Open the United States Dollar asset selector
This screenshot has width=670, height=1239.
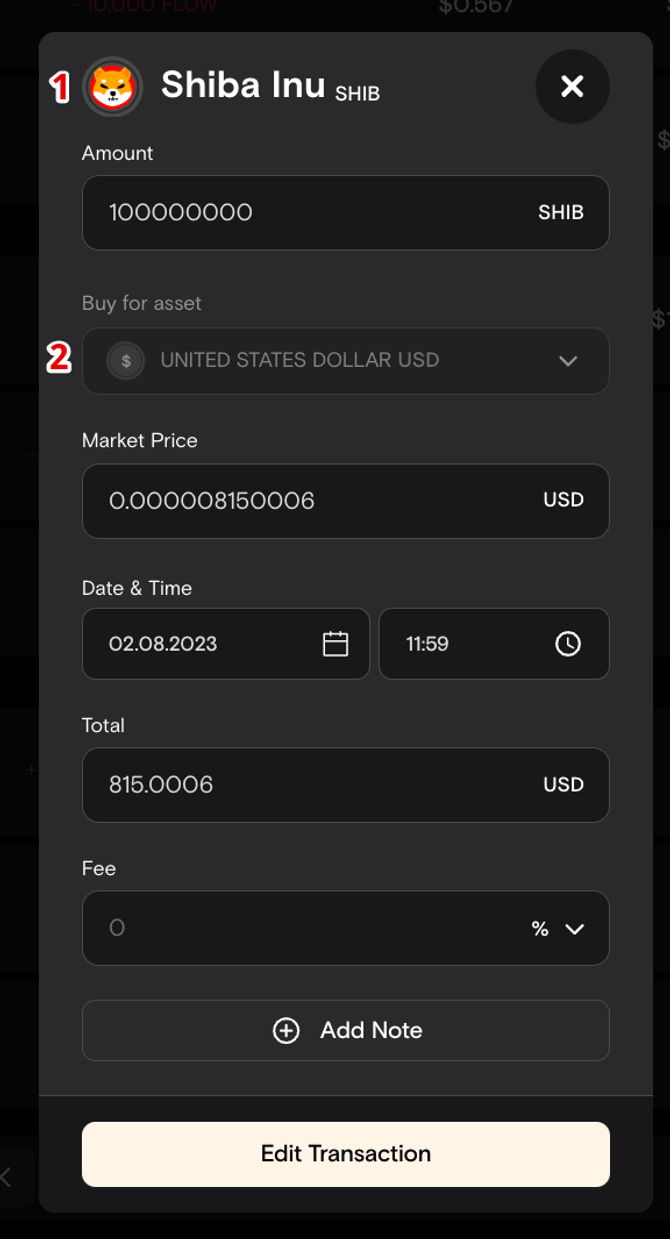(345, 361)
